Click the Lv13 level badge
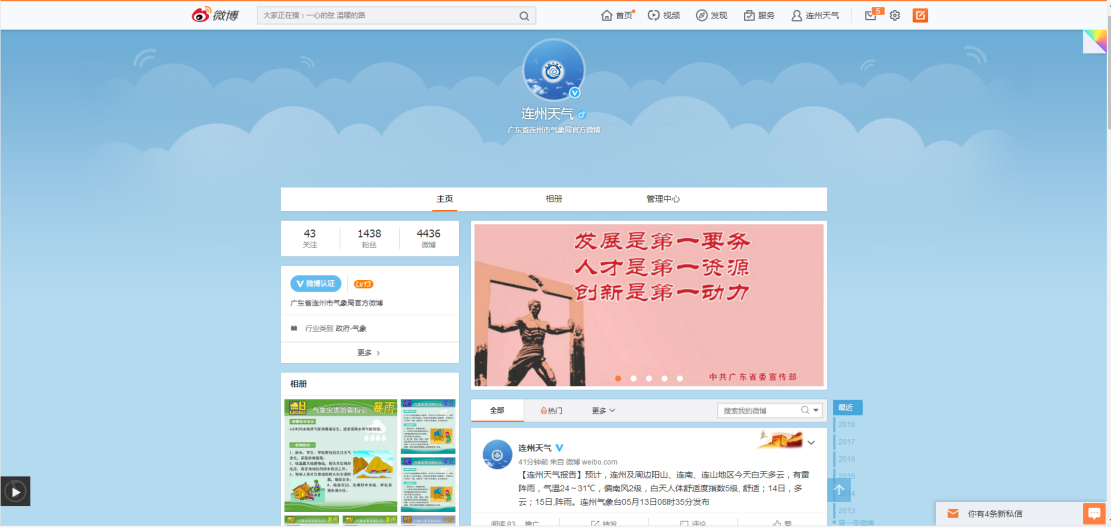 (x=363, y=284)
